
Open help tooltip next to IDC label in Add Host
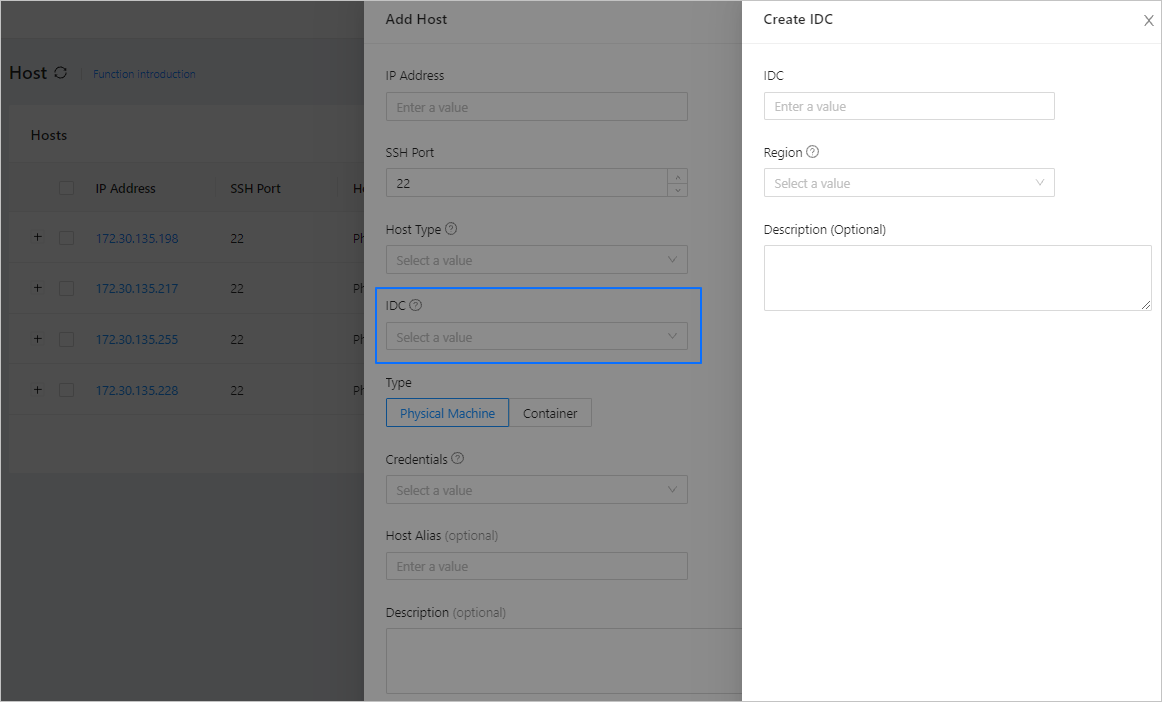[416, 305]
